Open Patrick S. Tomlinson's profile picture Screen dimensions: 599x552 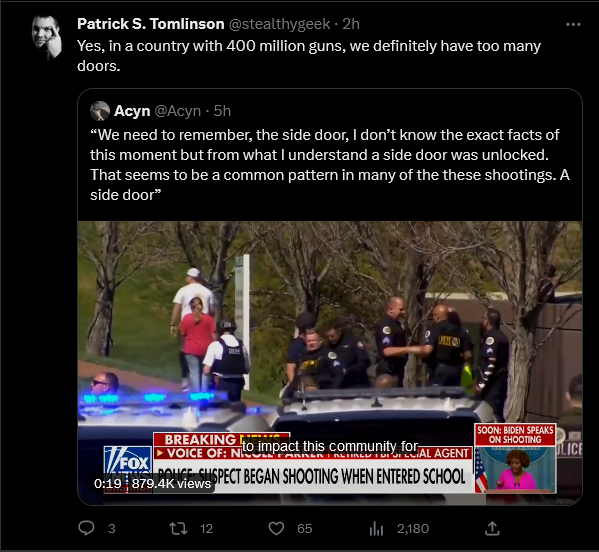(x=47, y=37)
